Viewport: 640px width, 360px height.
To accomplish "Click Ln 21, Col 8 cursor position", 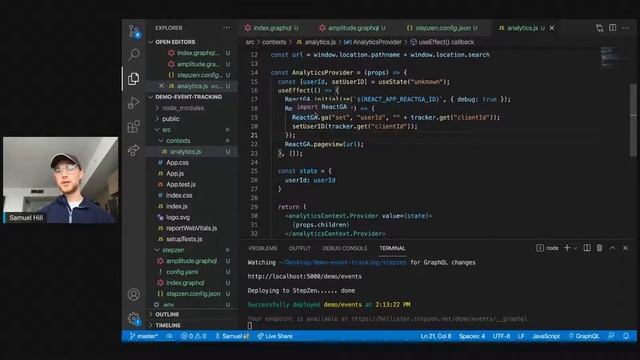I will click(436, 336).
